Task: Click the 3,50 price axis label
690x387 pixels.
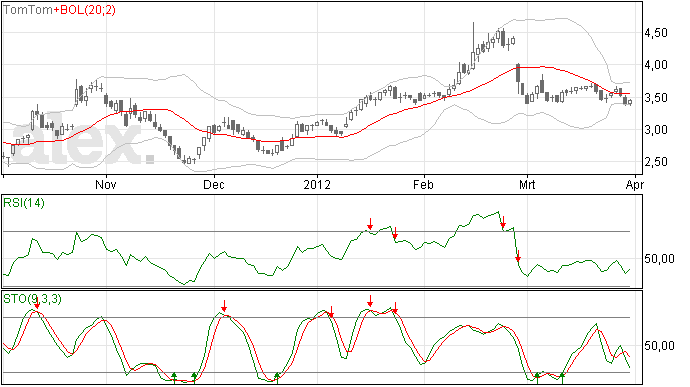Action: pos(656,98)
